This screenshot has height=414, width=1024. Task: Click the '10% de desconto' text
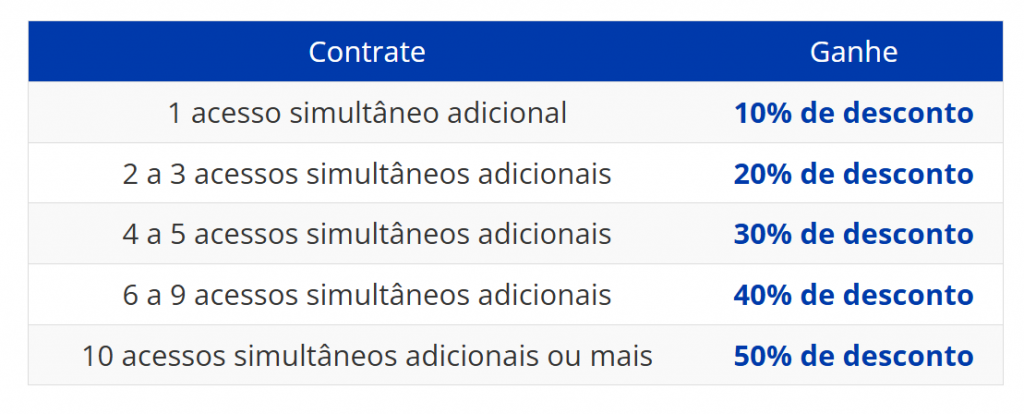pos(853,113)
